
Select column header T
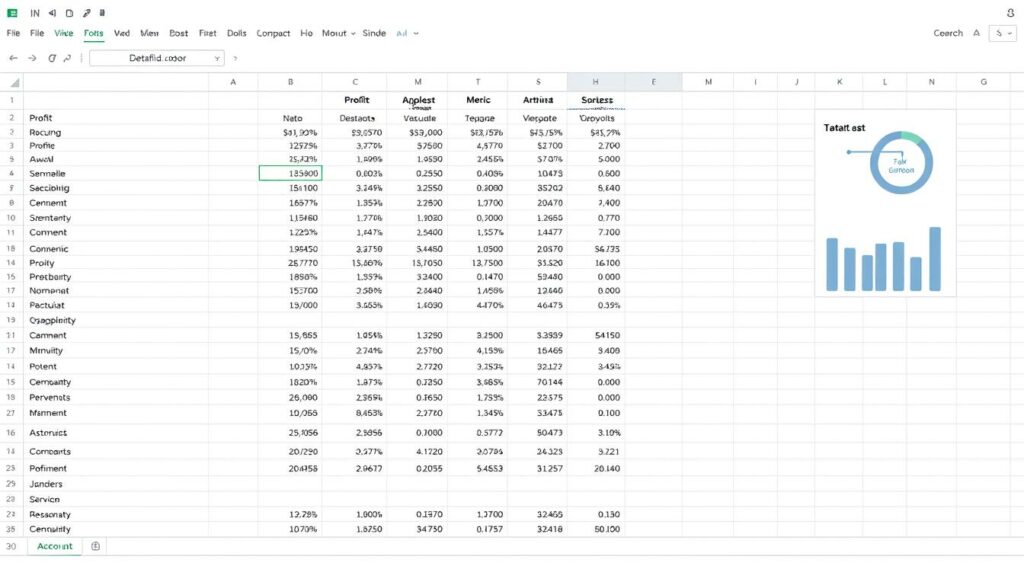[x=478, y=82]
